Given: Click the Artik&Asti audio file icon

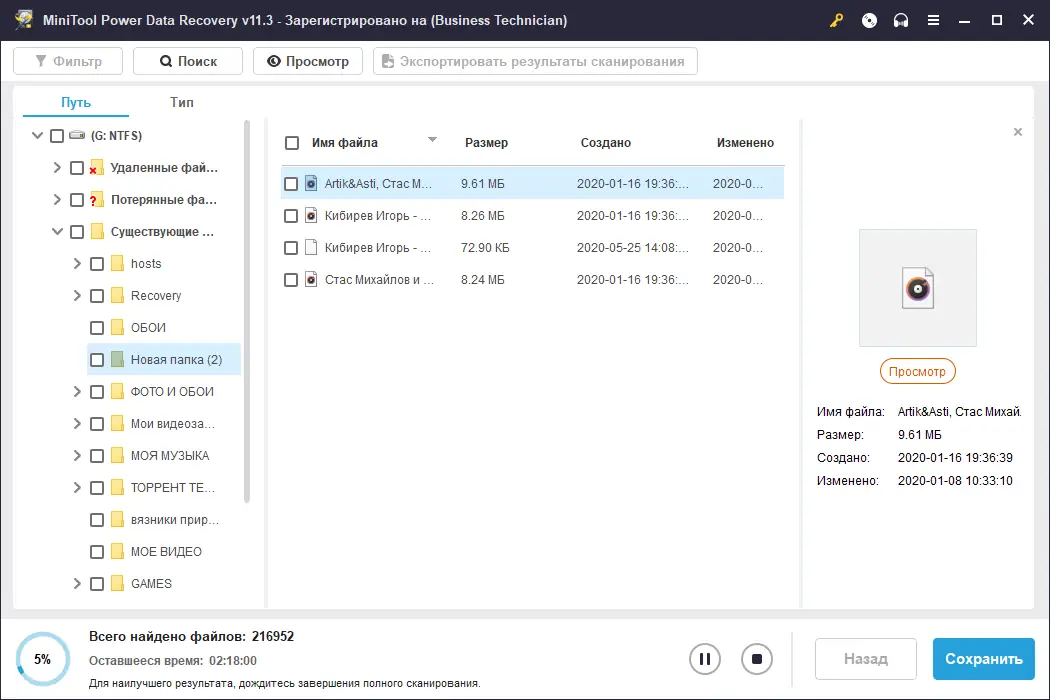Looking at the screenshot, I should (x=311, y=183).
